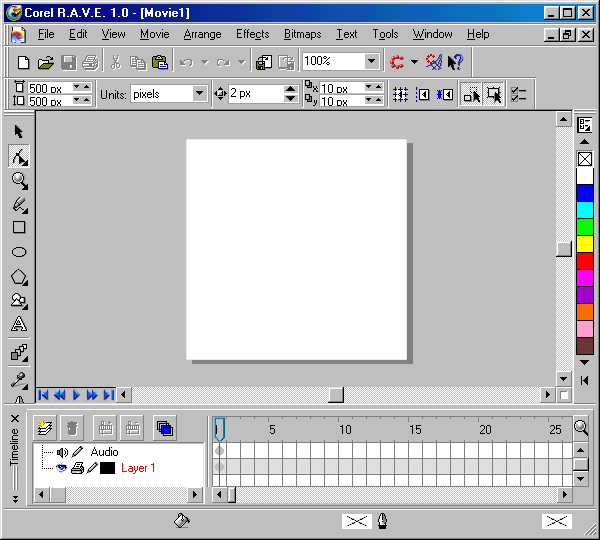Pick the red color swatch

[585, 261]
